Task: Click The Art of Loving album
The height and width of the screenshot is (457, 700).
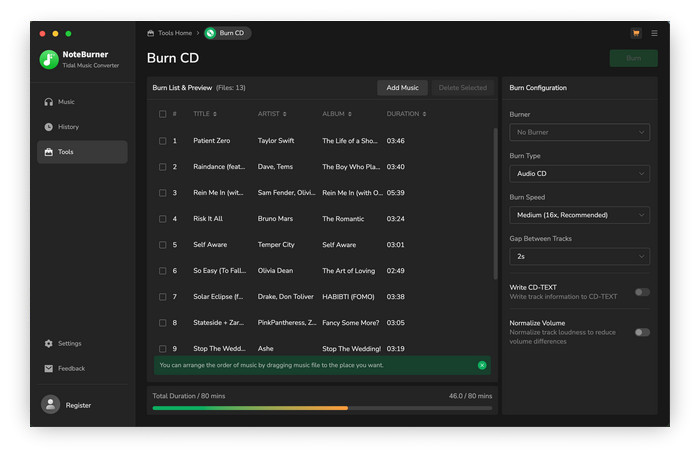Action: click(x=349, y=270)
